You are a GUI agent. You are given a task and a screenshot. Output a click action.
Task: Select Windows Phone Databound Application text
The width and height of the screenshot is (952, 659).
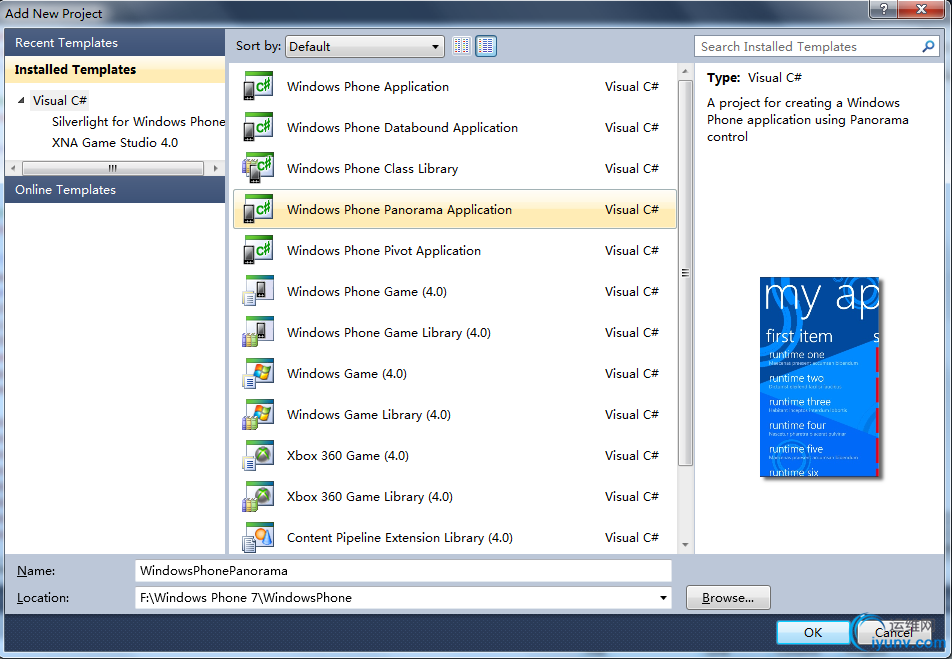[403, 128]
